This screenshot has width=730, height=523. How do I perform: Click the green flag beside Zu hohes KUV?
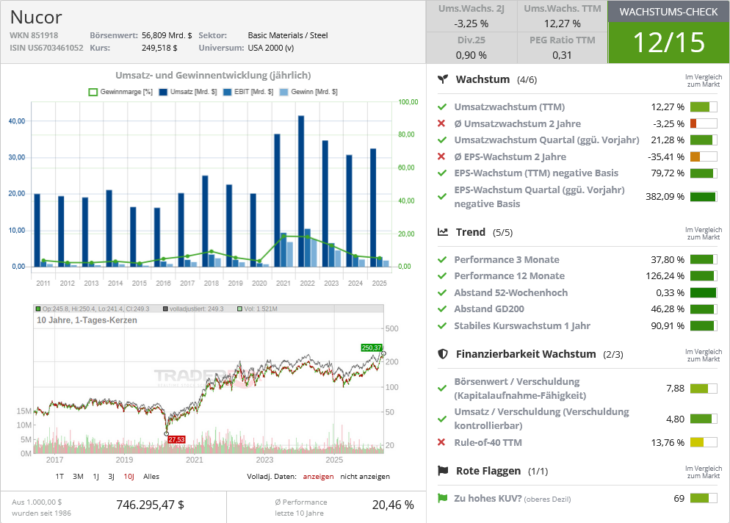pos(442,498)
